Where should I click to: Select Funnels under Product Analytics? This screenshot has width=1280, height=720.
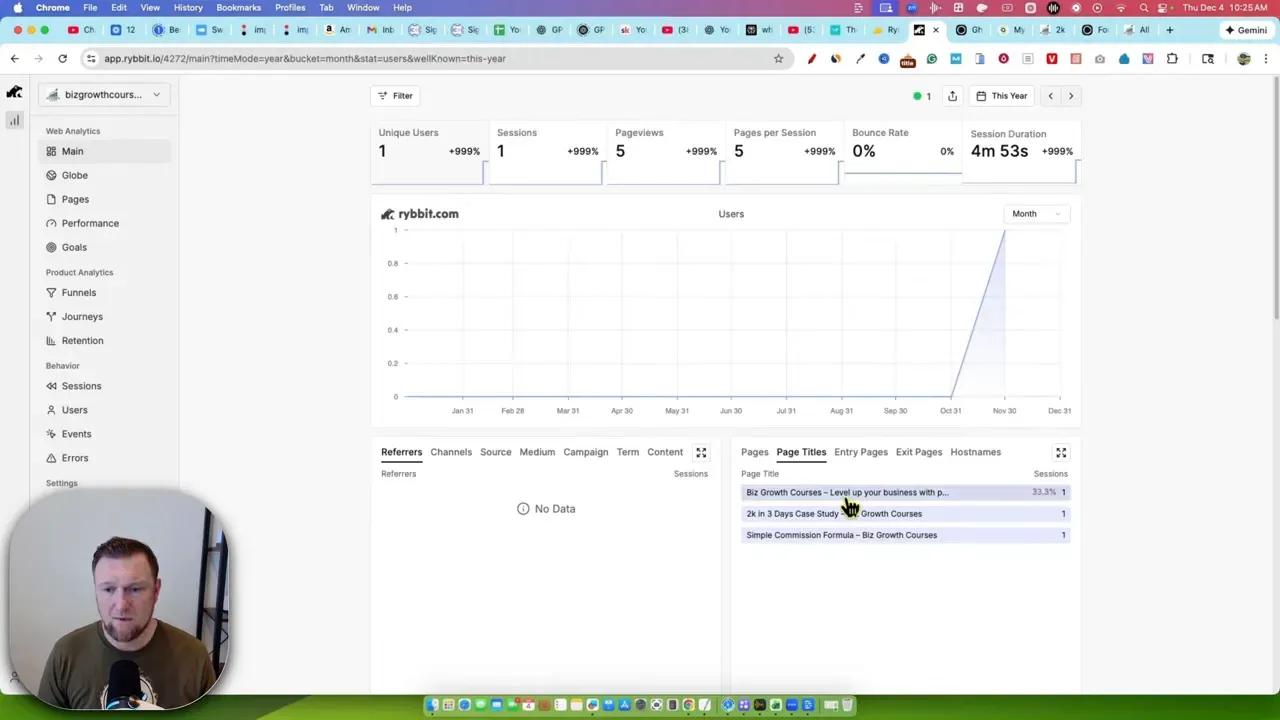[x=78, y=292]
